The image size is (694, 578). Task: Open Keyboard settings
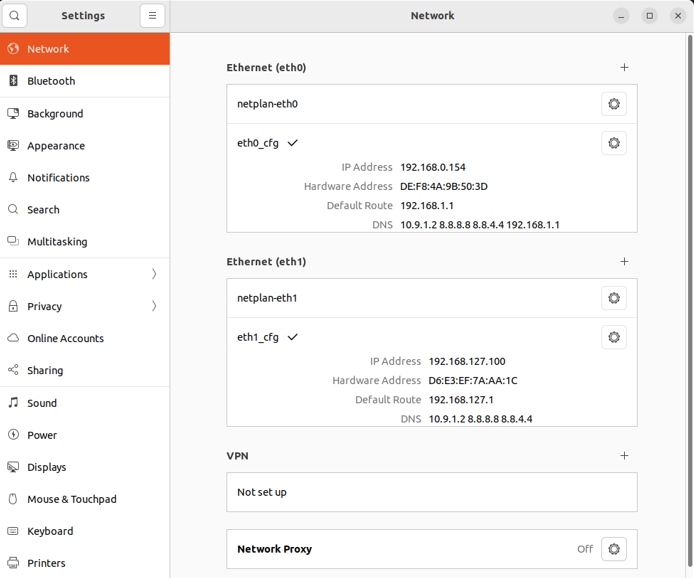(x=85, y=531)
